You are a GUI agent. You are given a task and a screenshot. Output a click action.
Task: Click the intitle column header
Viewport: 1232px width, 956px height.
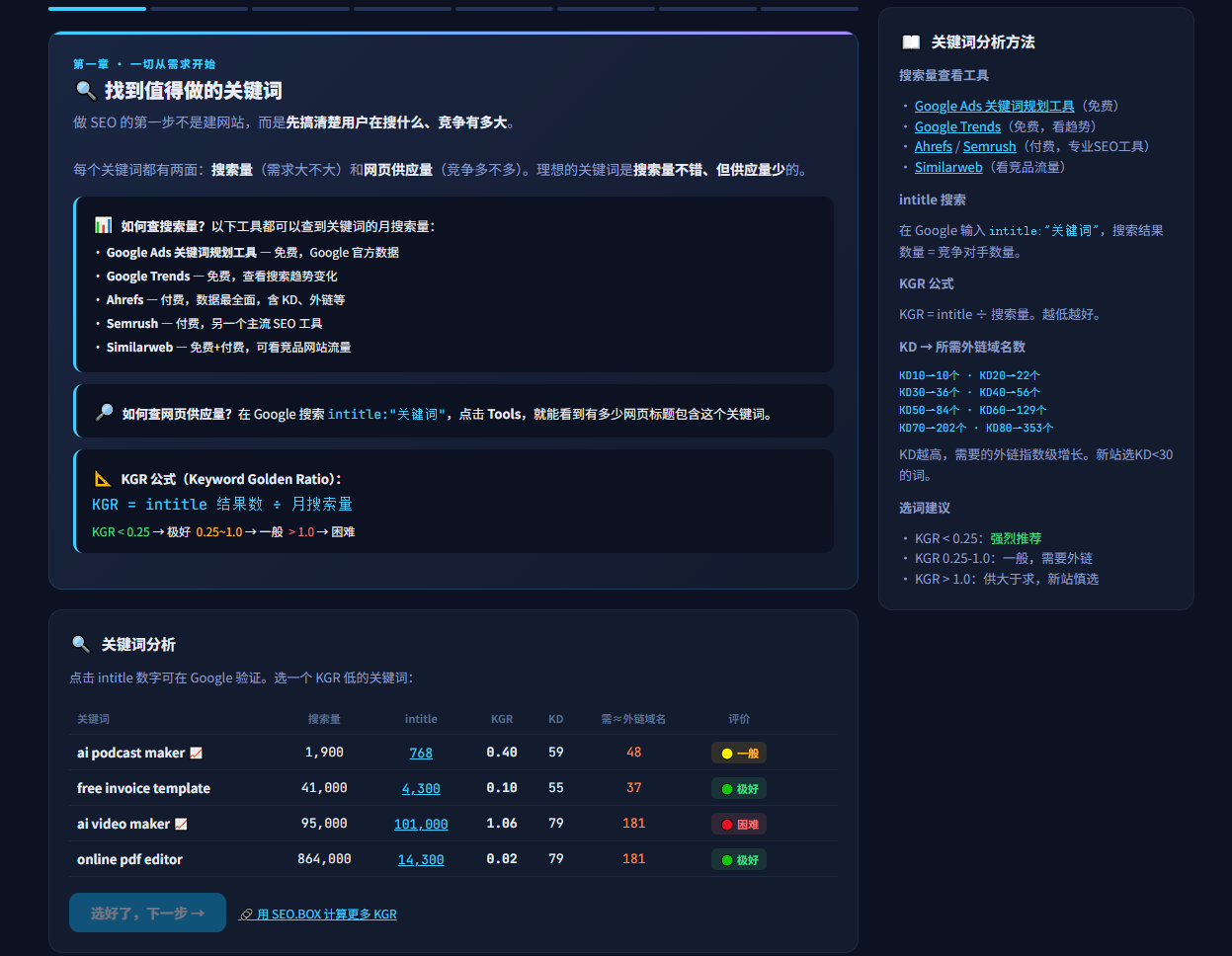pos(421,719)
